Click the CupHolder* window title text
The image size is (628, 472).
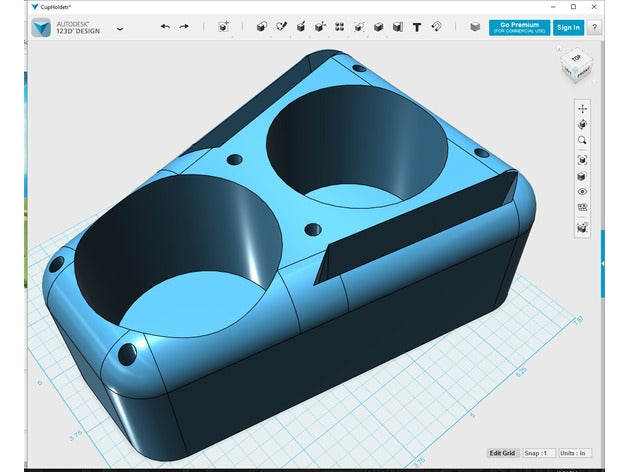pyautogui.click(x=56, y=7)
